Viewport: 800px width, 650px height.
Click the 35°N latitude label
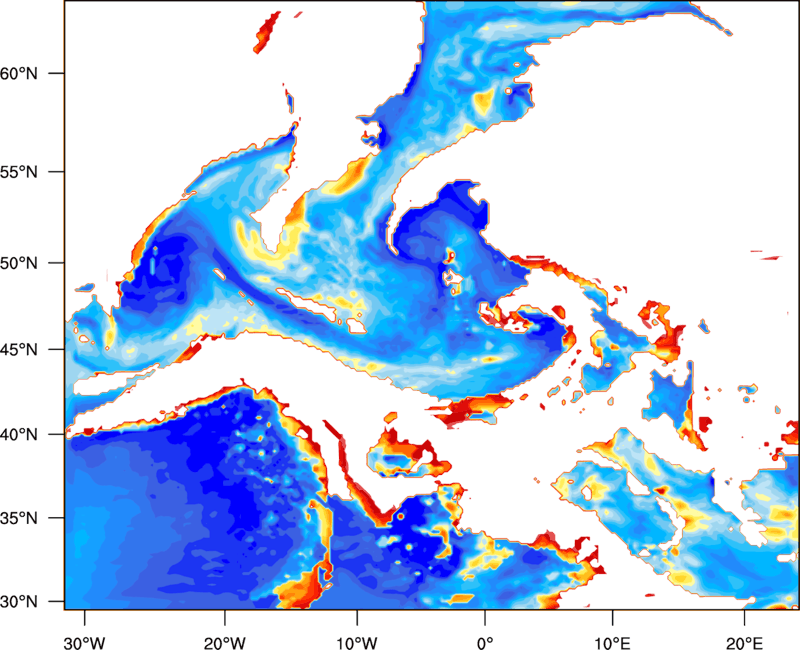click(19, 518)
